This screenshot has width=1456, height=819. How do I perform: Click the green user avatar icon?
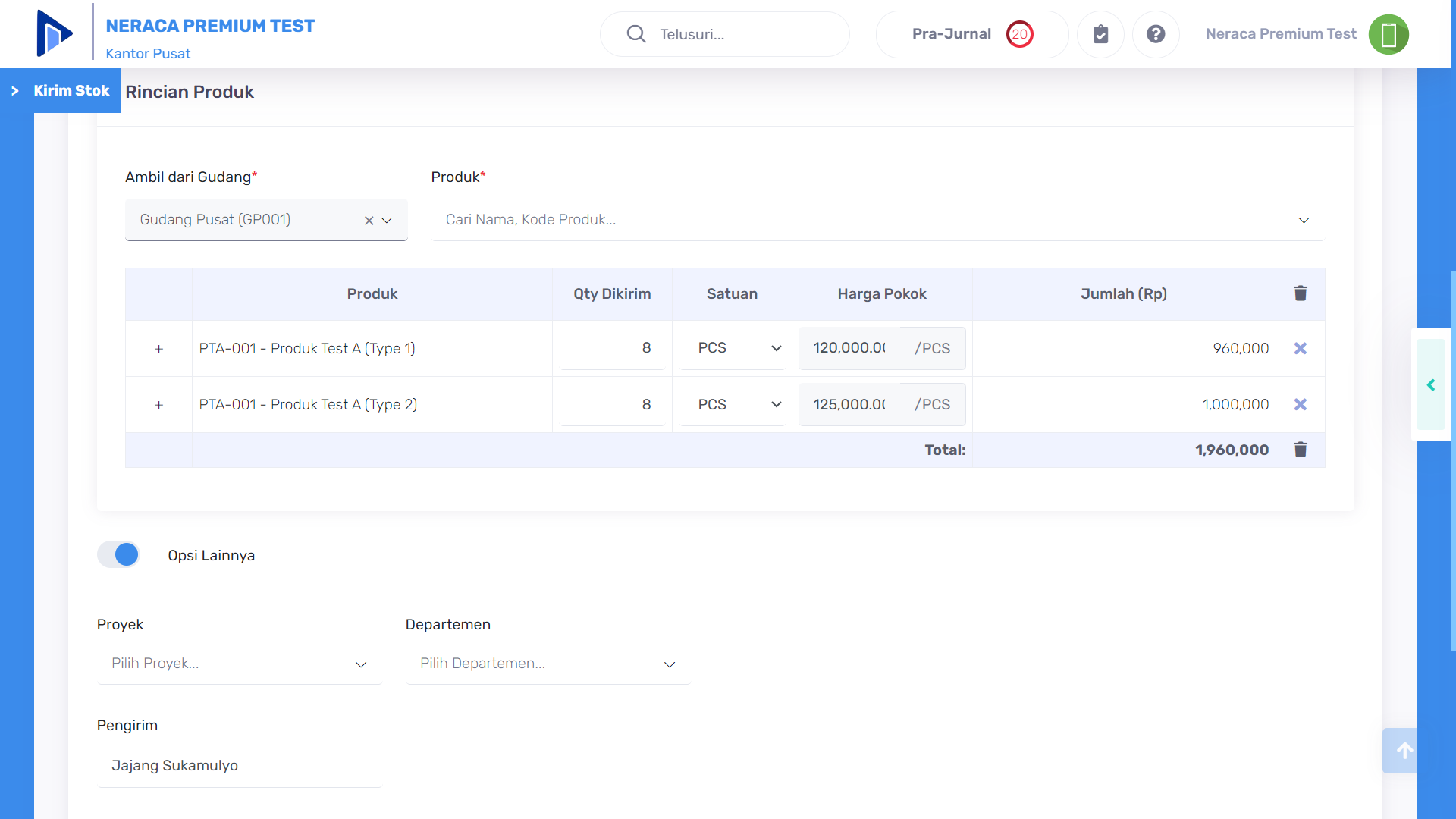(x=1389, y=34)
